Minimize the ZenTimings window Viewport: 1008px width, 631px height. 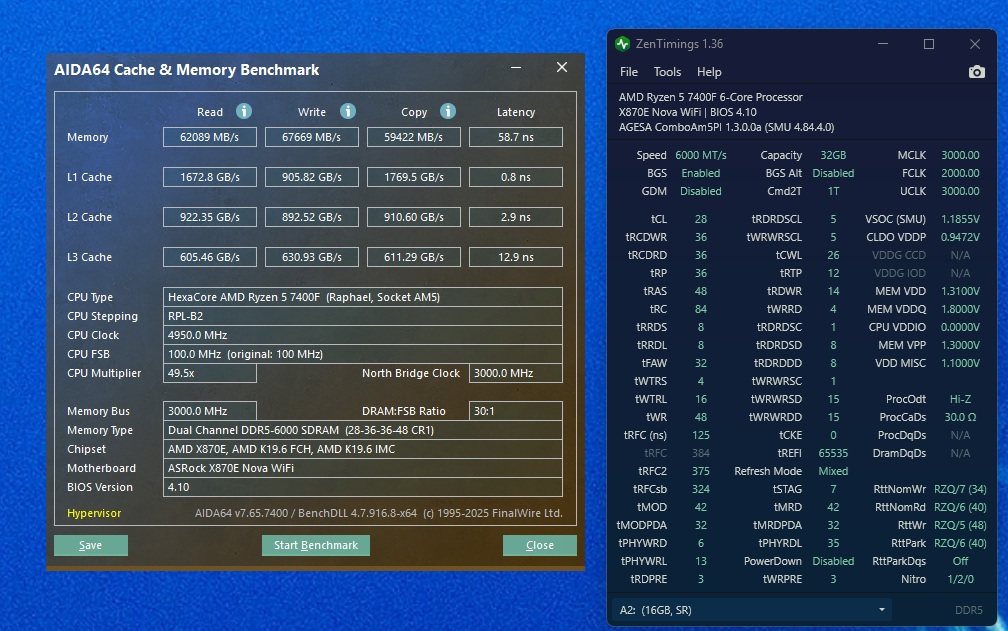pyautogui.click(x=883, y=44)
